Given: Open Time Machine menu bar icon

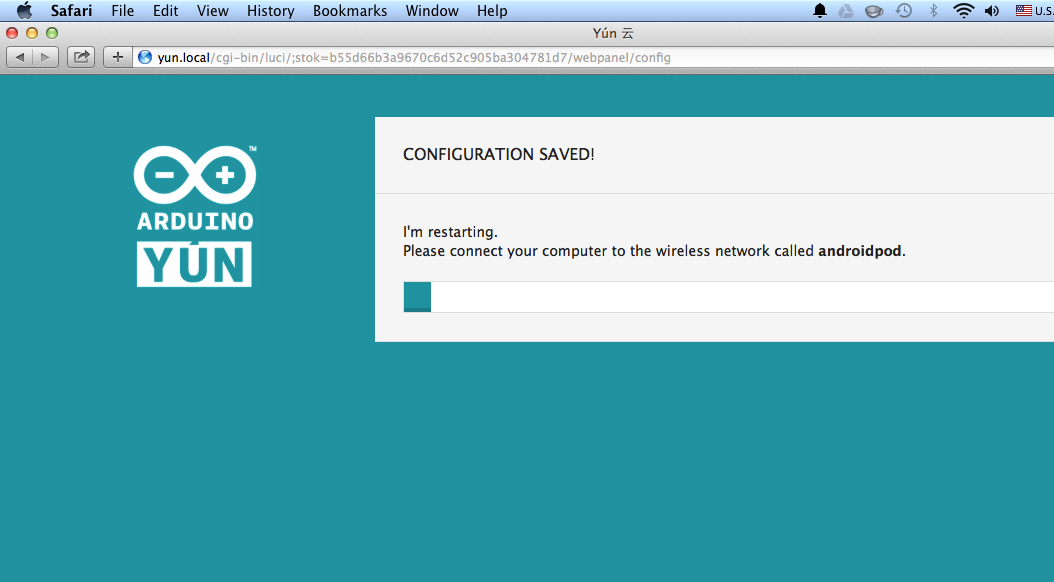Looking at the screenshot, I should tap(904, 11).
